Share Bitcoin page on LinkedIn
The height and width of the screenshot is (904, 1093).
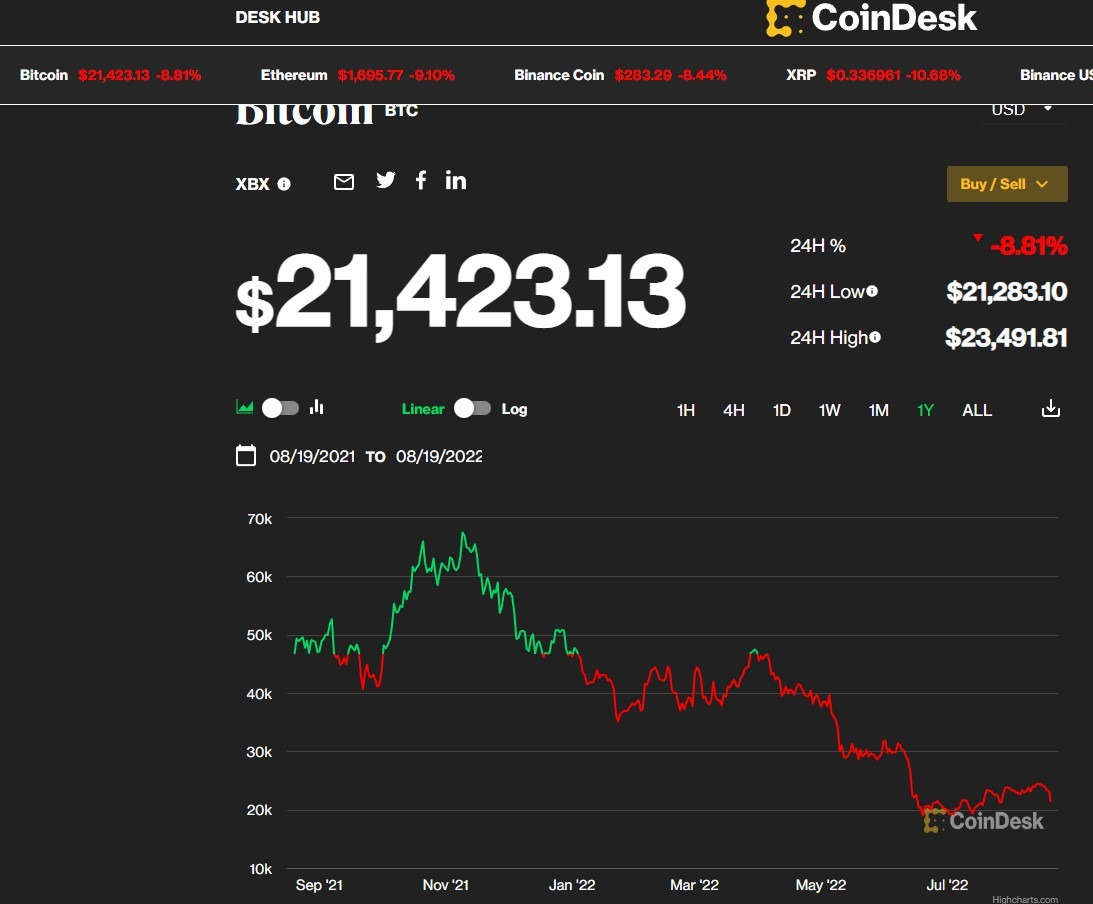(x=456, y=181)
